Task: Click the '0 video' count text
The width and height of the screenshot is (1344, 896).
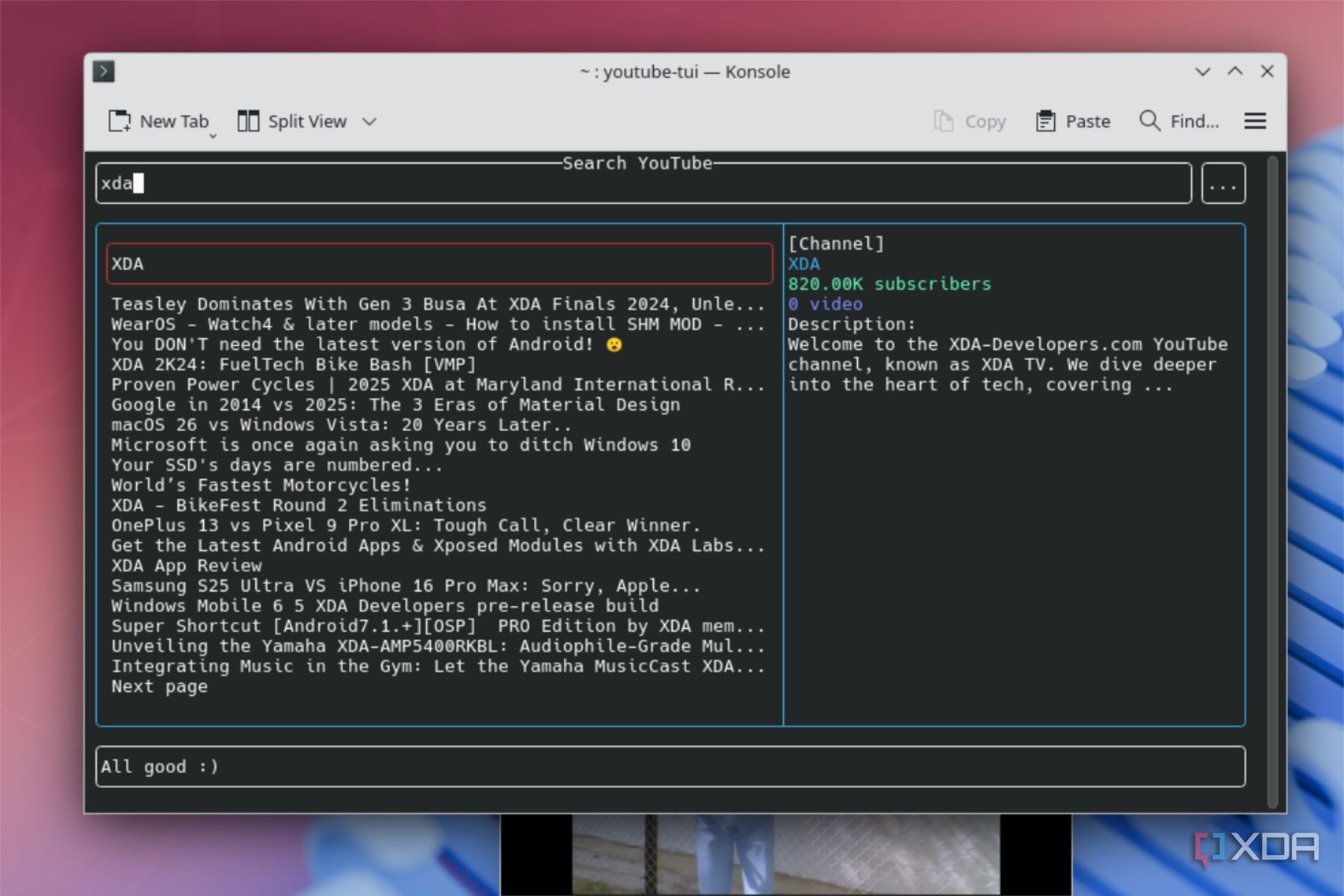Action: [826, 304]
